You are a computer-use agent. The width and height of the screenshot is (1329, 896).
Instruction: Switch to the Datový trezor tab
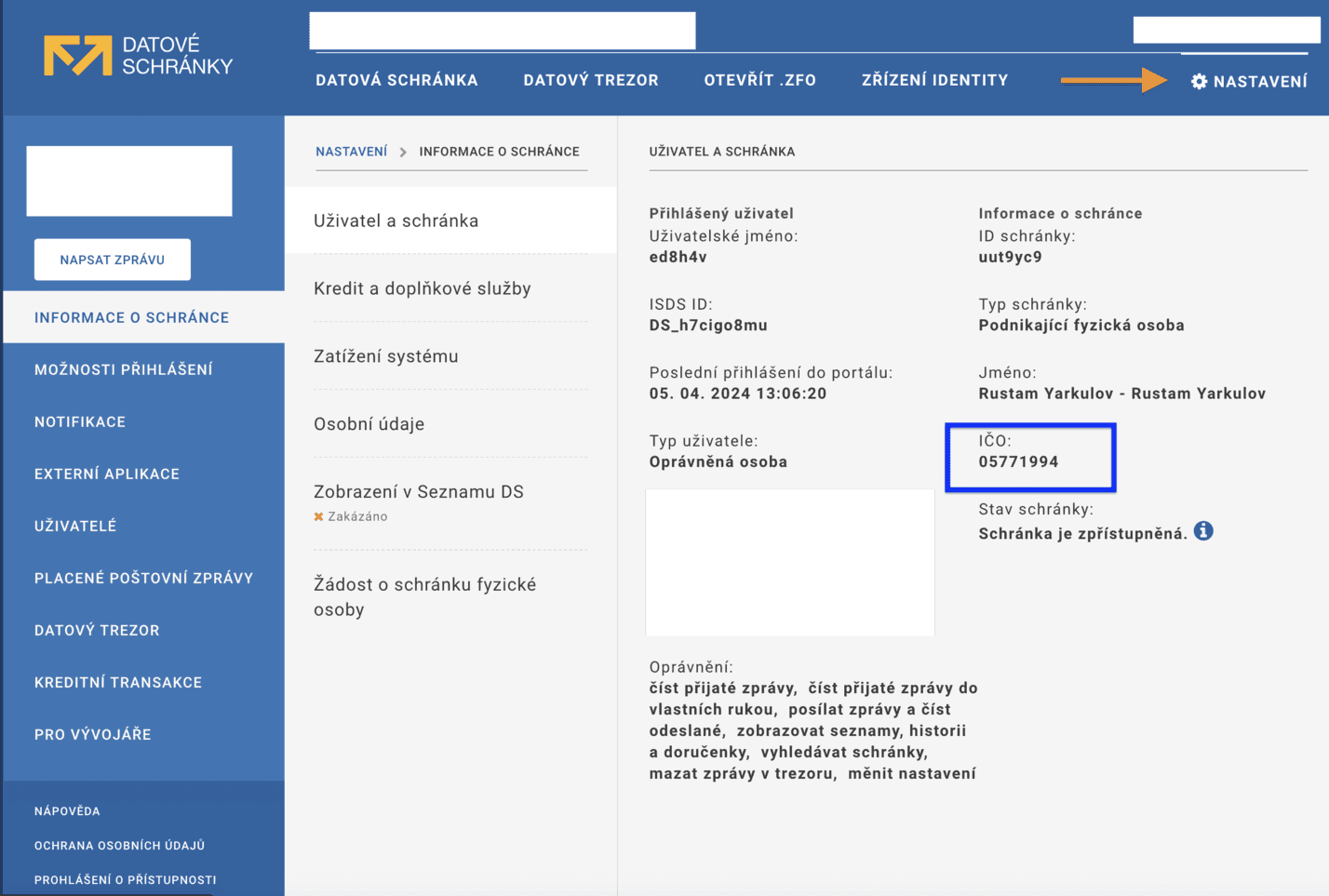pyautogui.click(x=591, y=80)
